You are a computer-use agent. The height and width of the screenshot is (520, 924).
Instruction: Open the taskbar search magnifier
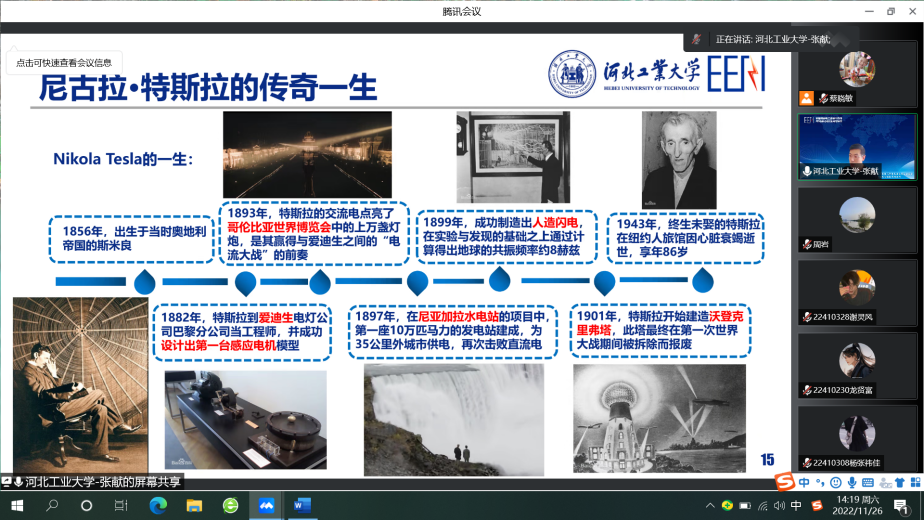pos(53,506)
